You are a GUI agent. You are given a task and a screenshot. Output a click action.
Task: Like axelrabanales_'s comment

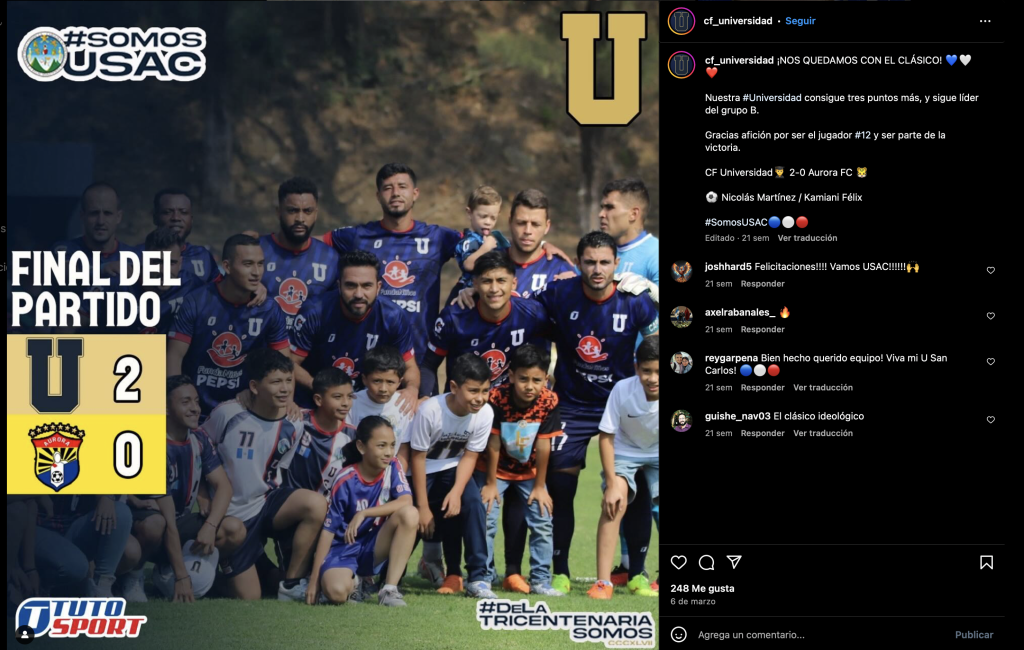click(991, 316)
